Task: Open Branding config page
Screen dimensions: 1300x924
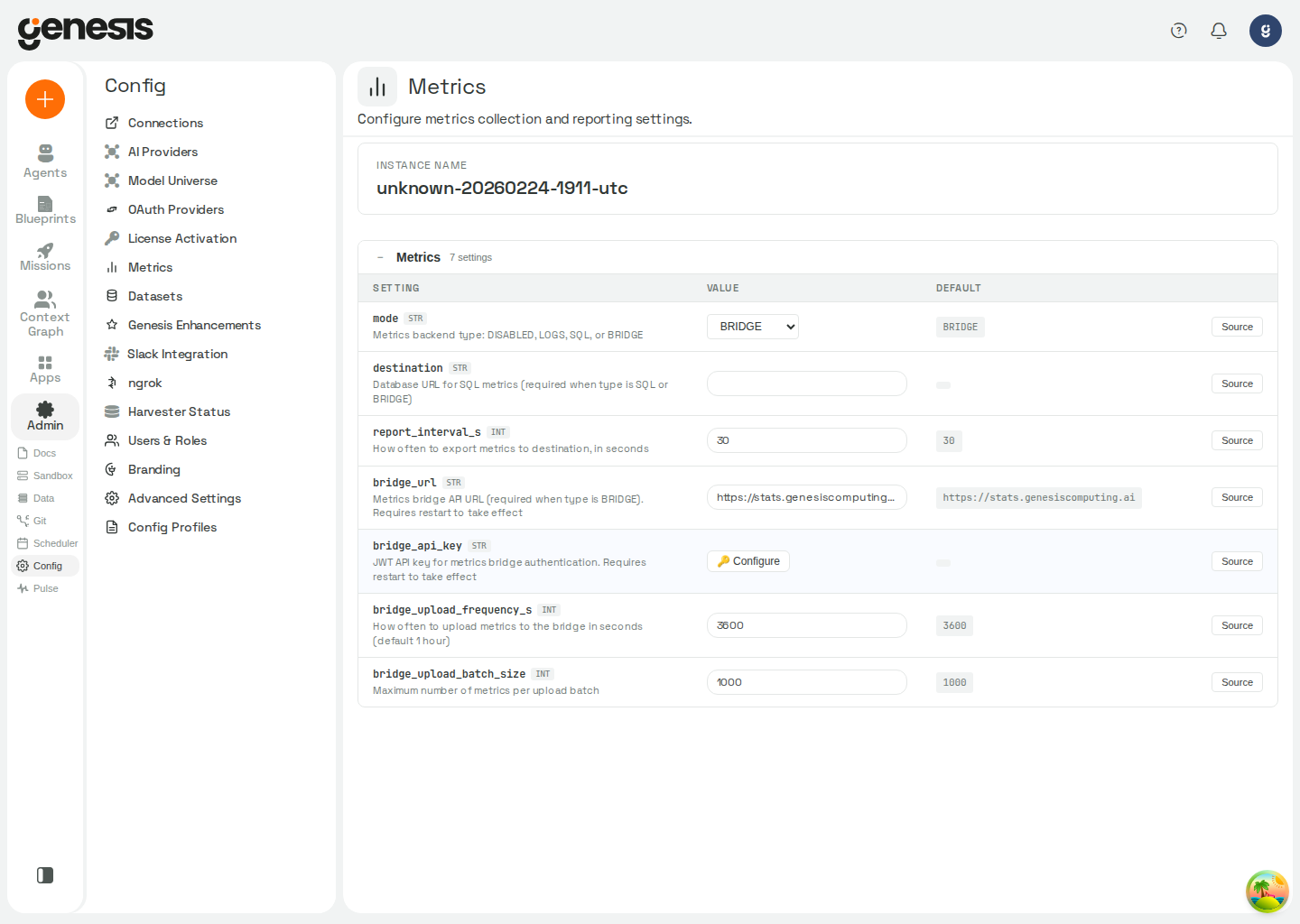Action: click(x=143, y=469)
